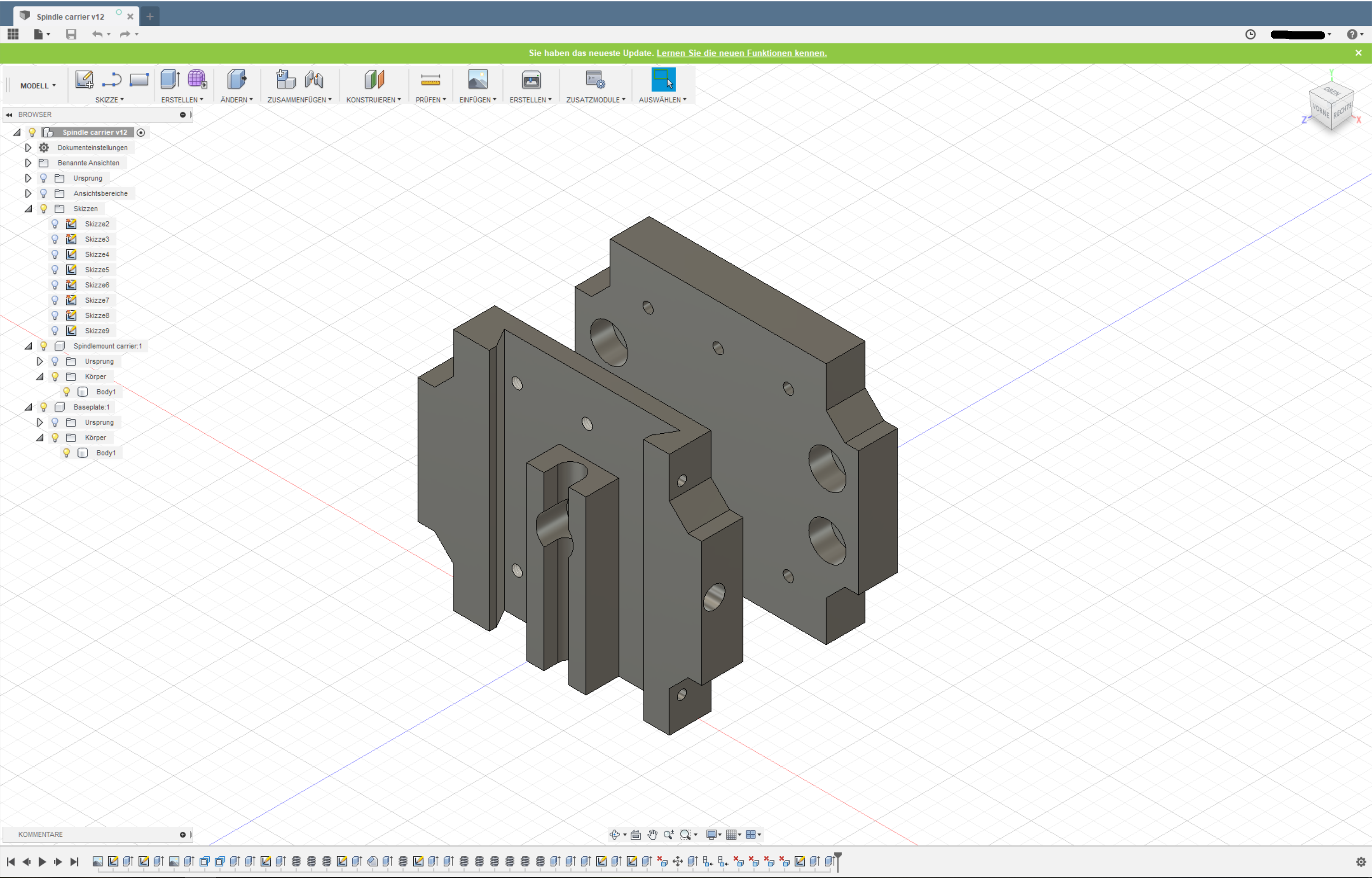
Task: Open the Scripts and Add-Ins icon
Action: coord(595,79)
